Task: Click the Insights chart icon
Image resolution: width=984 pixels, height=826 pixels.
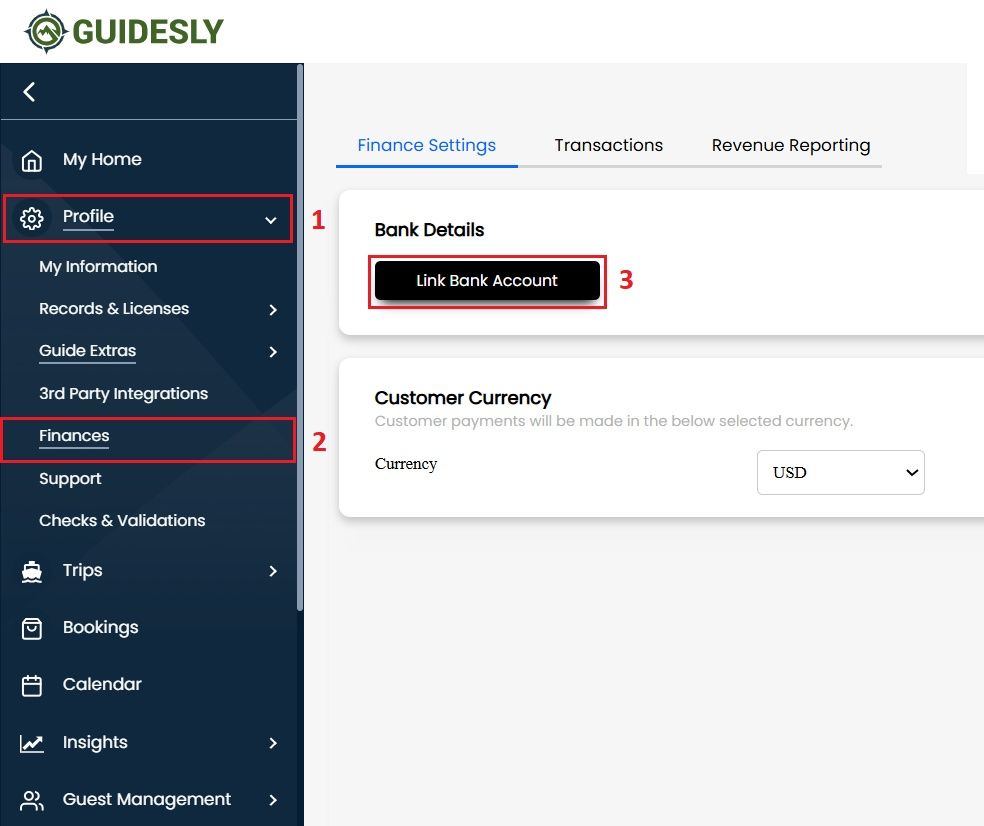Action: point(32,743)
